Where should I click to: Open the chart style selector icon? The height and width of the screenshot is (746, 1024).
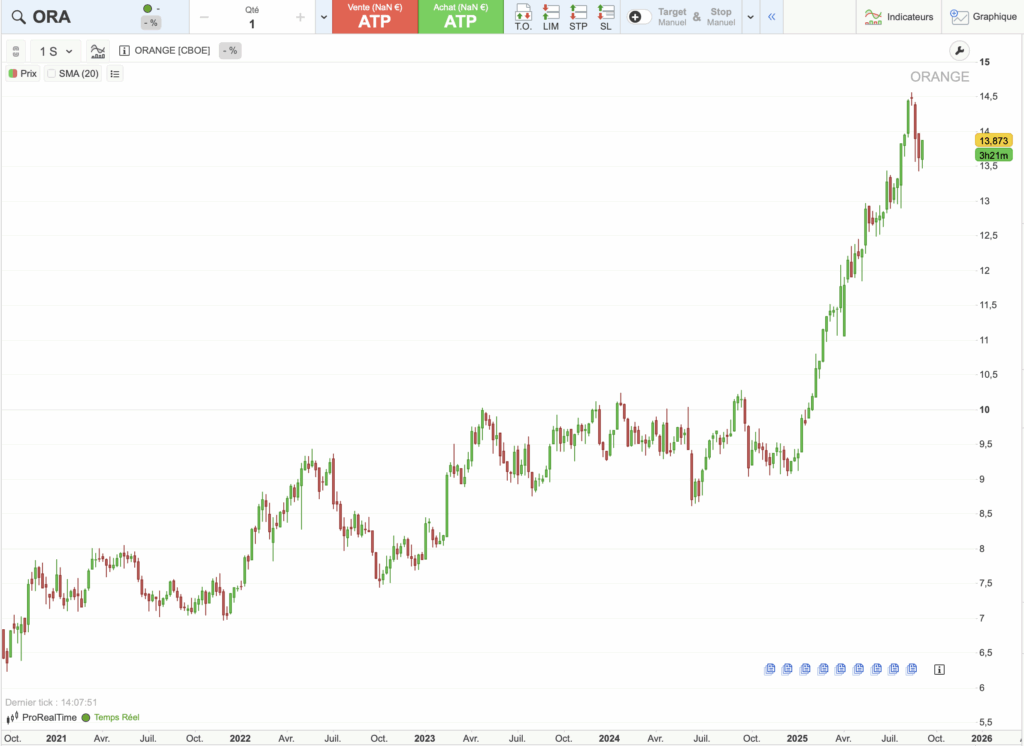[x=97, y=50]
